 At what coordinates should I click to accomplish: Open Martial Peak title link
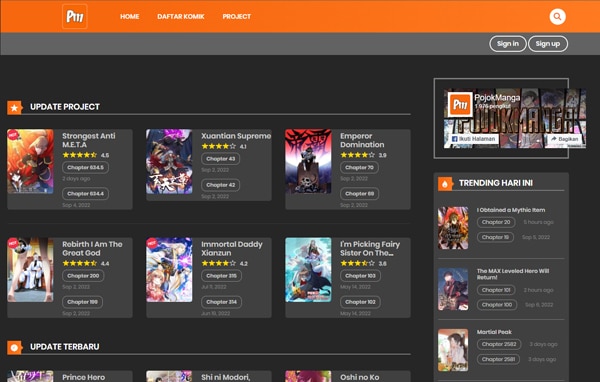(x=494, y=332)
